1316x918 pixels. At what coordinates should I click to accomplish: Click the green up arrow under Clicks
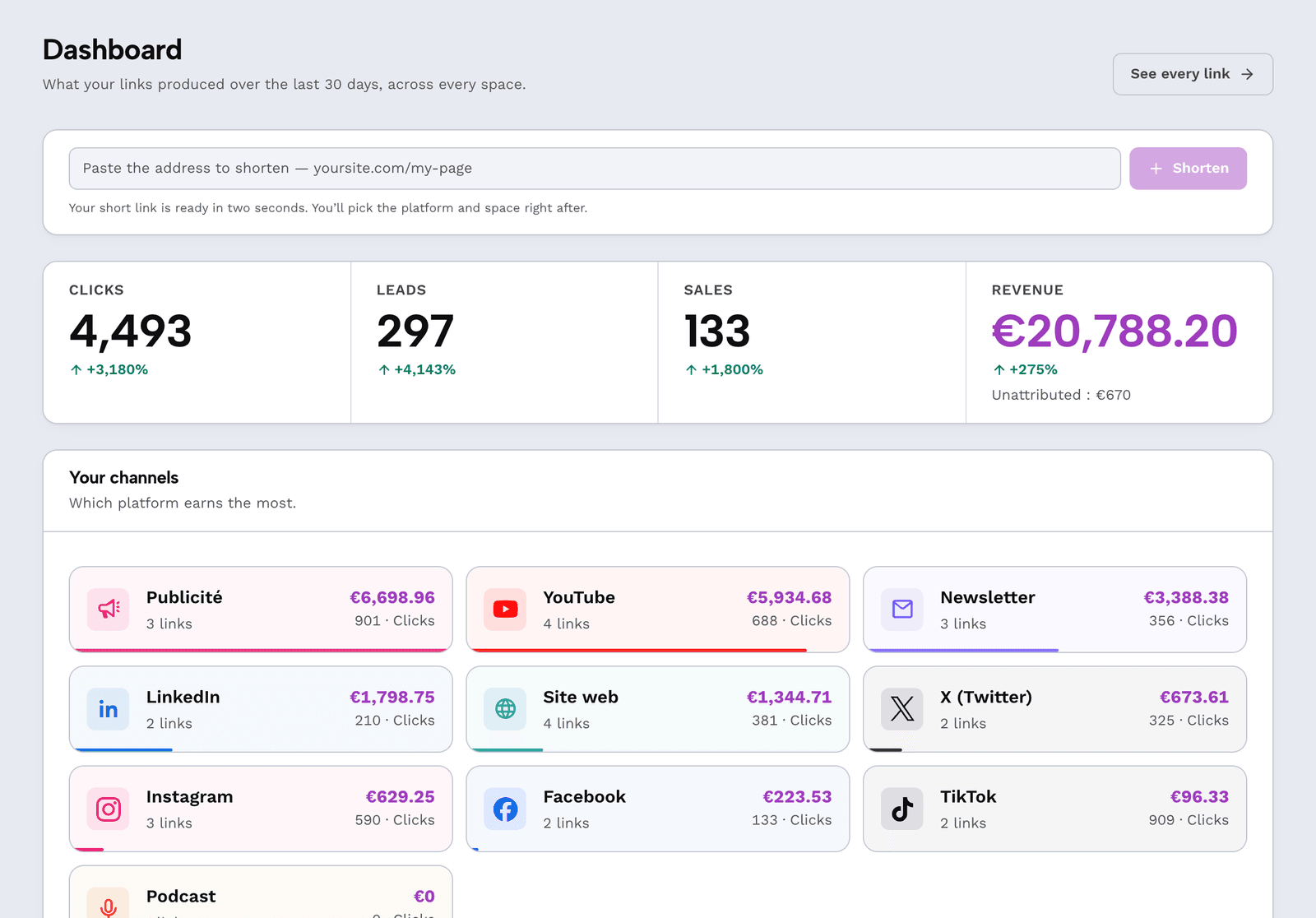point(76,370)
